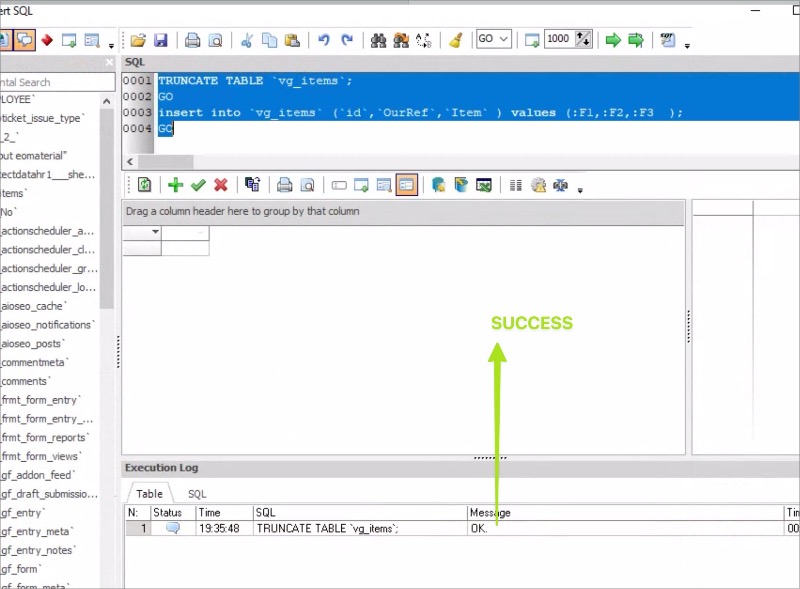Select the aioseo_cache table in list
Screen dimensions: 800x589
pyautogui.click(x=34, y=306)
